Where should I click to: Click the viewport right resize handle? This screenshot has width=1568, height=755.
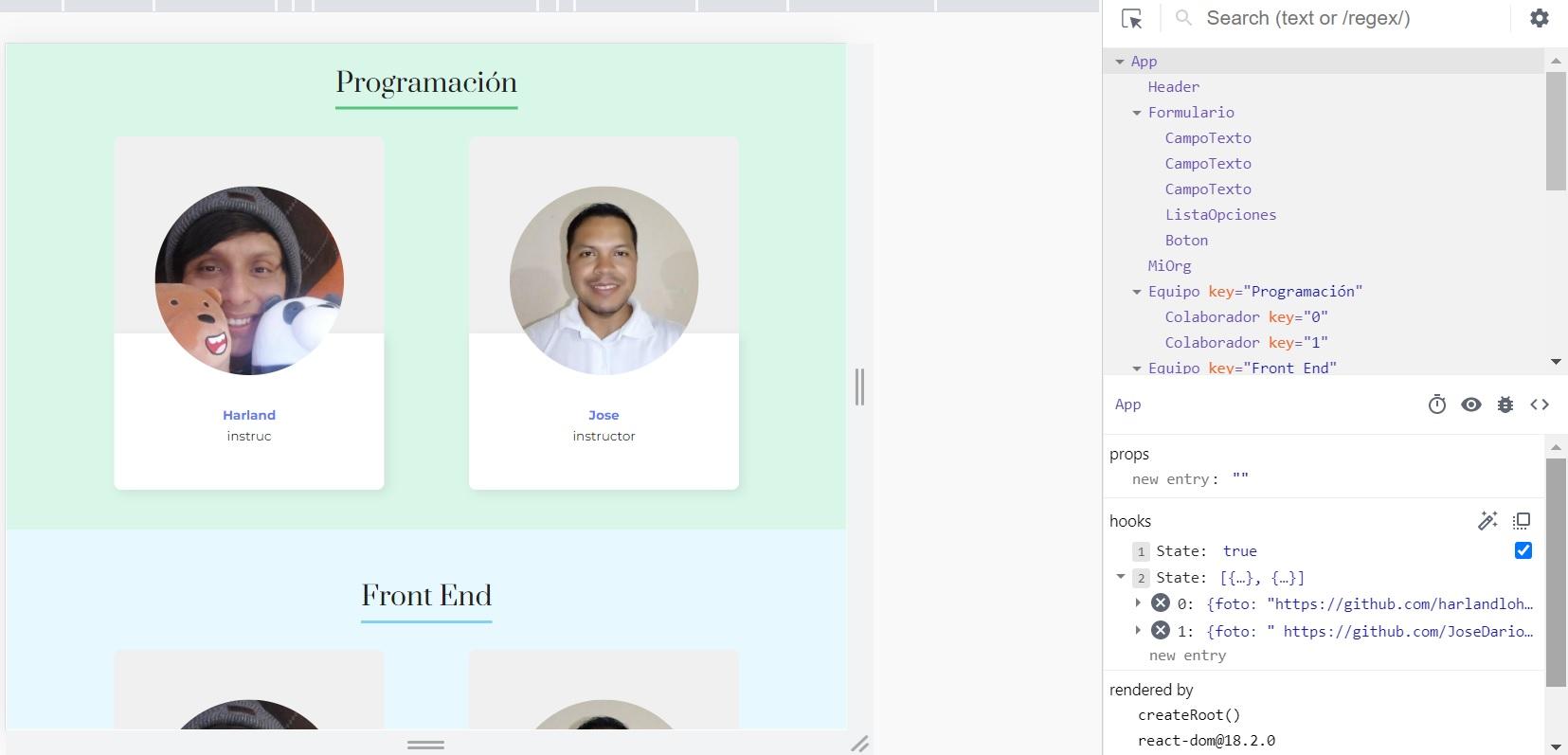click(x=859, y=386)
